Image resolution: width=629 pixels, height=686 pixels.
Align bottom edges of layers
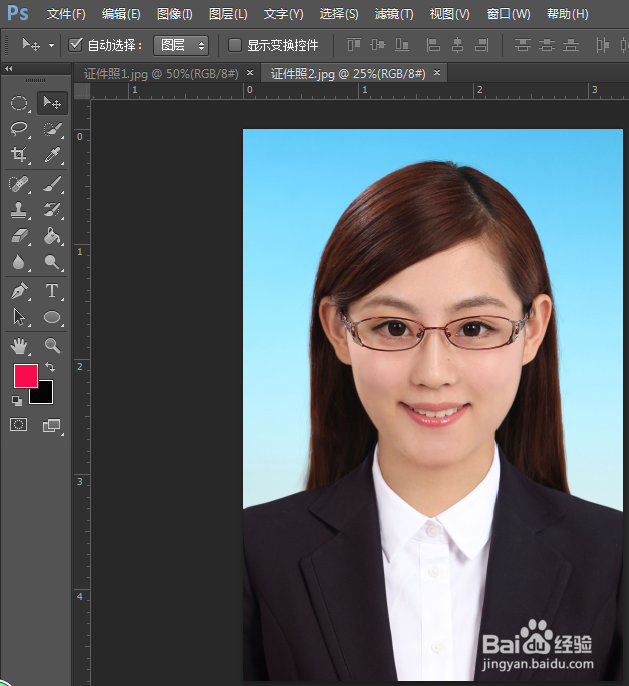point(402,45)
